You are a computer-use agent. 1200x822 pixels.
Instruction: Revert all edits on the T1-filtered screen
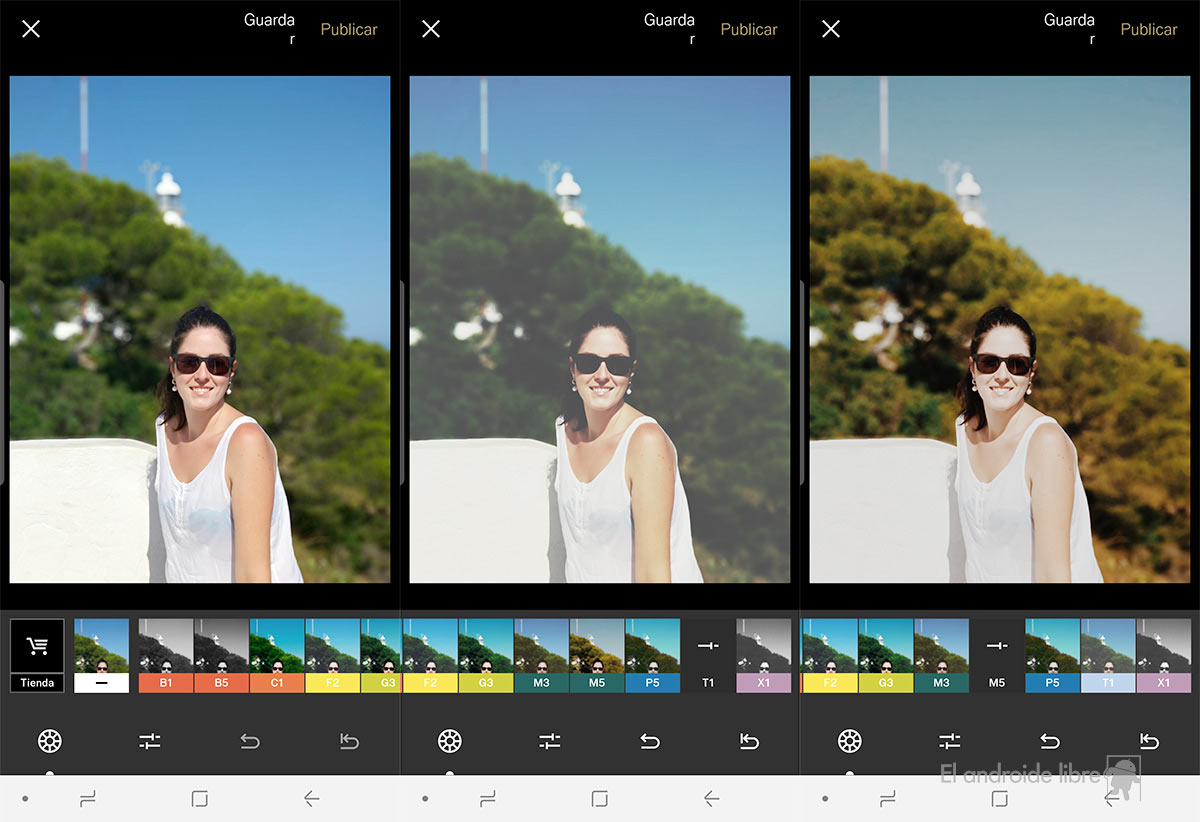coord(749,741)
